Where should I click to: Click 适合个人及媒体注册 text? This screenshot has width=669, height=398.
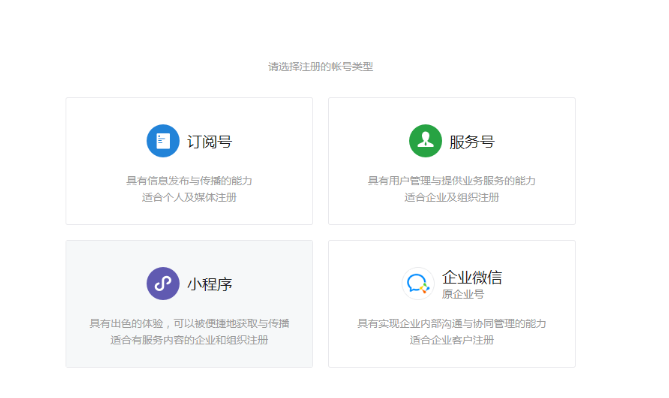pos(189,198)
